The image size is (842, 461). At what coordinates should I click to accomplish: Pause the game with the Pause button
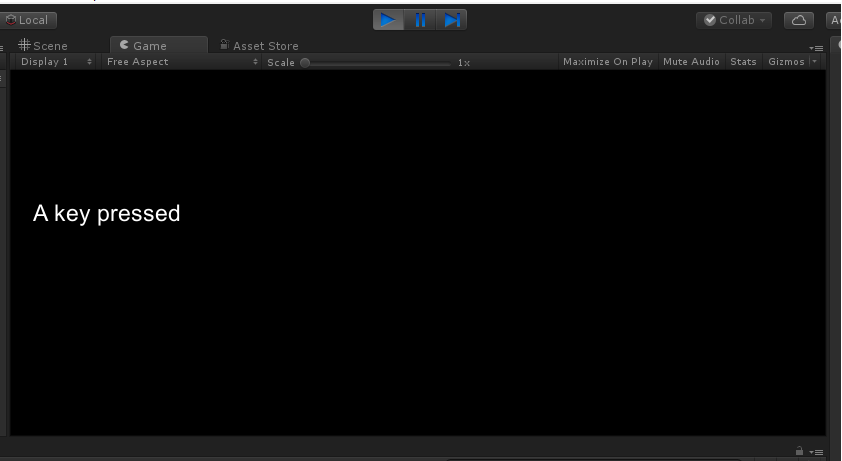click(420, 20)
